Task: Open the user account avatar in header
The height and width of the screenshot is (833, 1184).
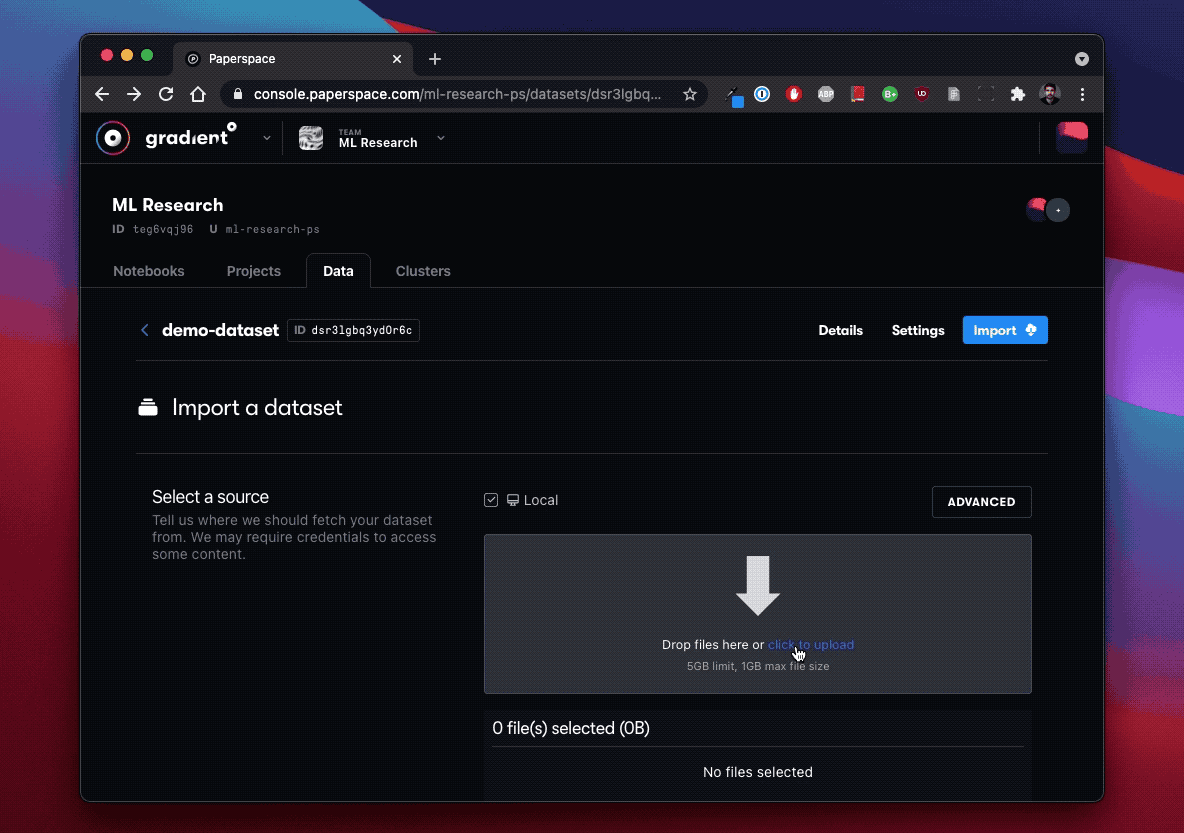Action: pyautogui.click(x=1071, y=137)
